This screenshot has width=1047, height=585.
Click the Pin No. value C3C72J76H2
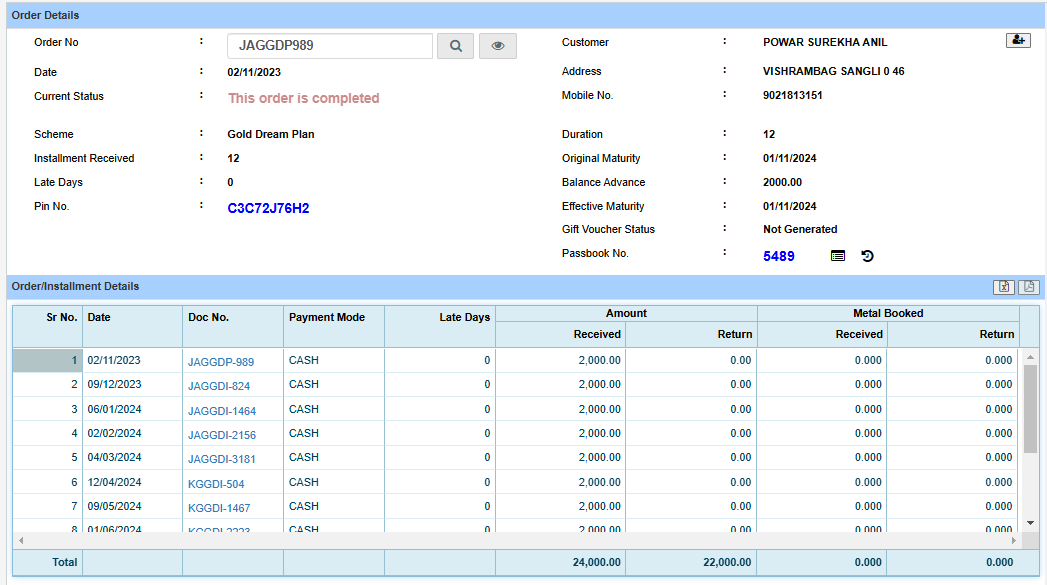(268, 208)
